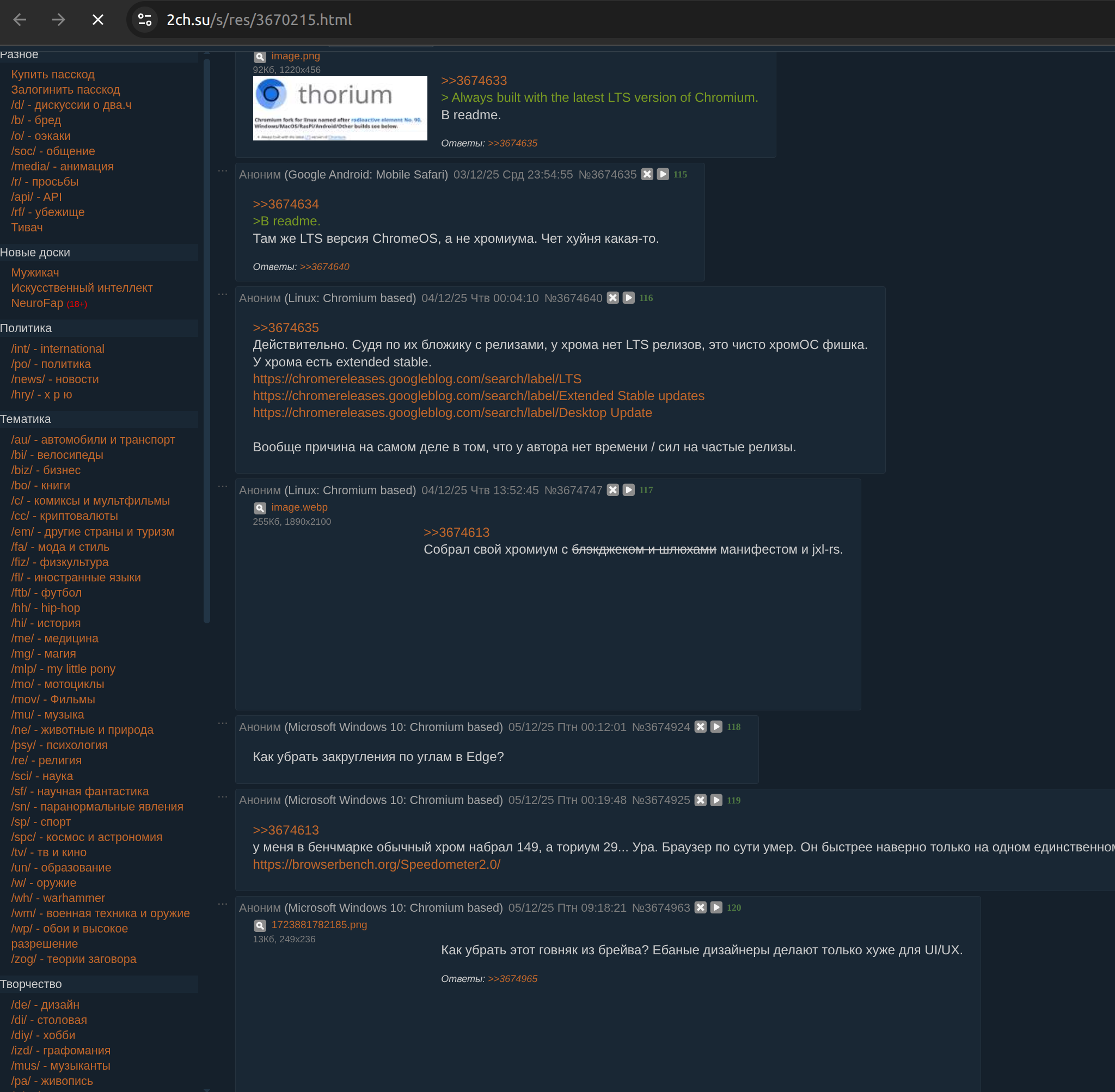Click the Тематика section header
This screenshot has height=1092, width=1115.
(99, 419)
